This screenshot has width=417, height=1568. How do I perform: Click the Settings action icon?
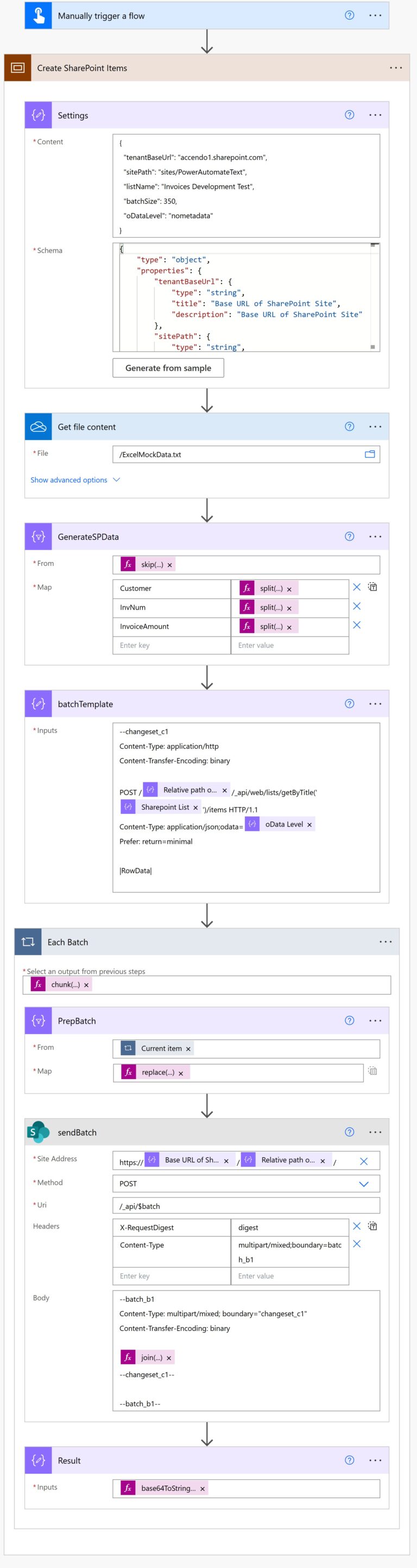[x=39, y=115]
